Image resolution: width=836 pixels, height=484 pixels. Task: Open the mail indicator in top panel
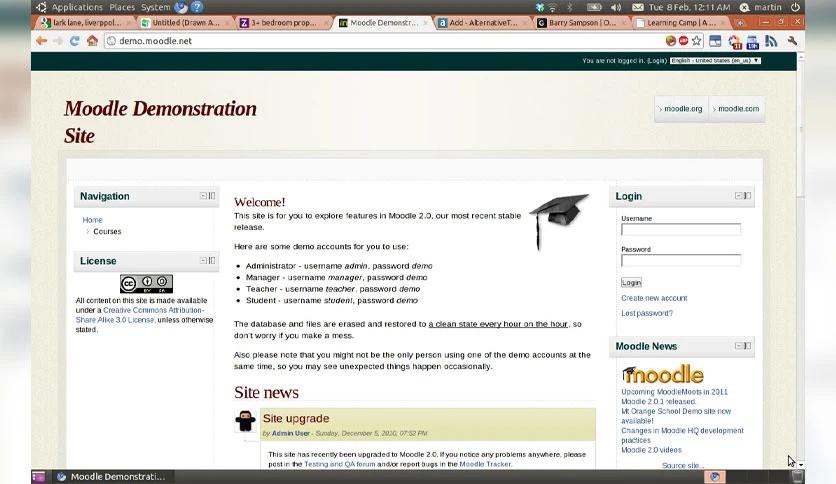(638, 7)
